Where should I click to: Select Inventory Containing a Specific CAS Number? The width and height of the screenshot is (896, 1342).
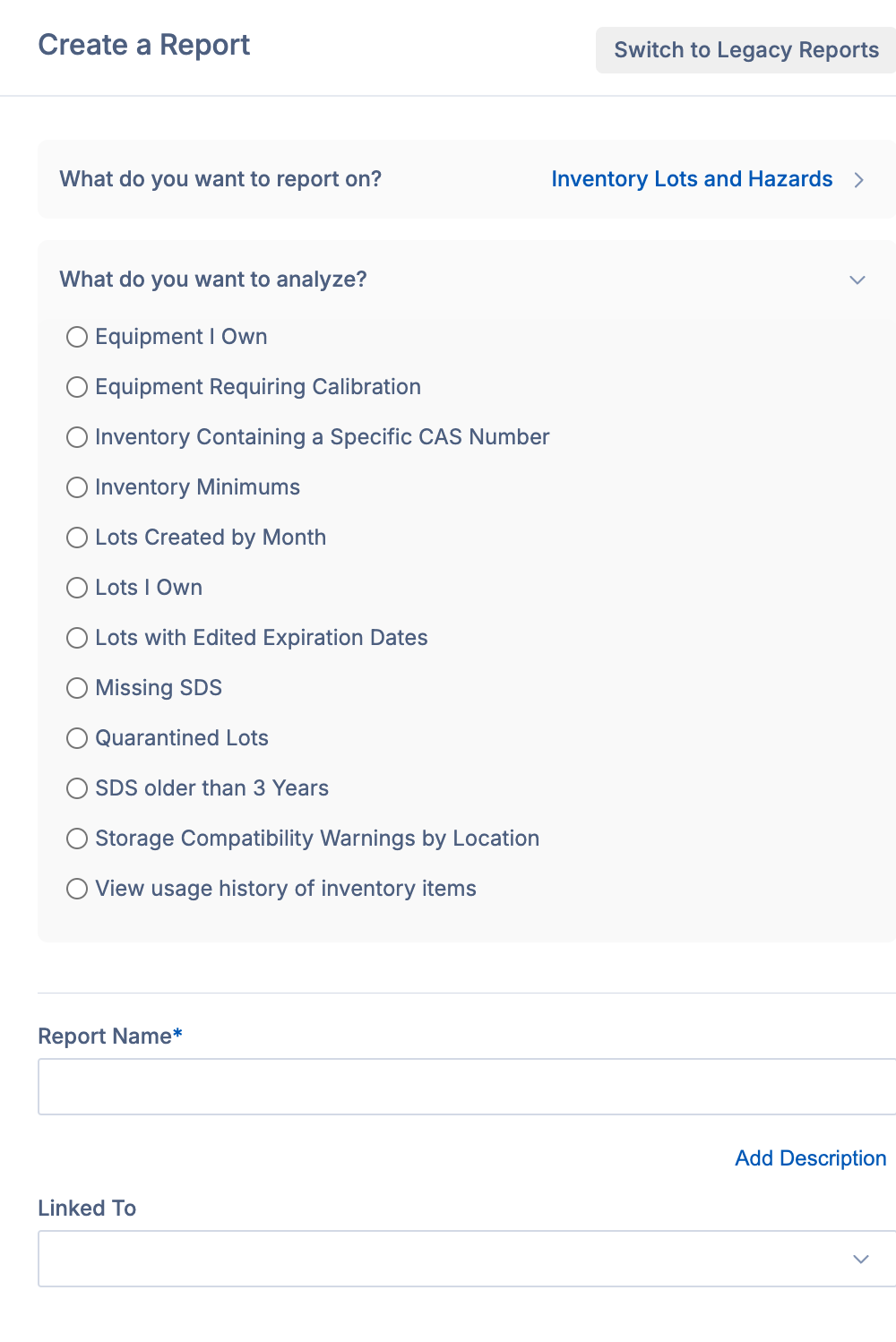(77, 437)
